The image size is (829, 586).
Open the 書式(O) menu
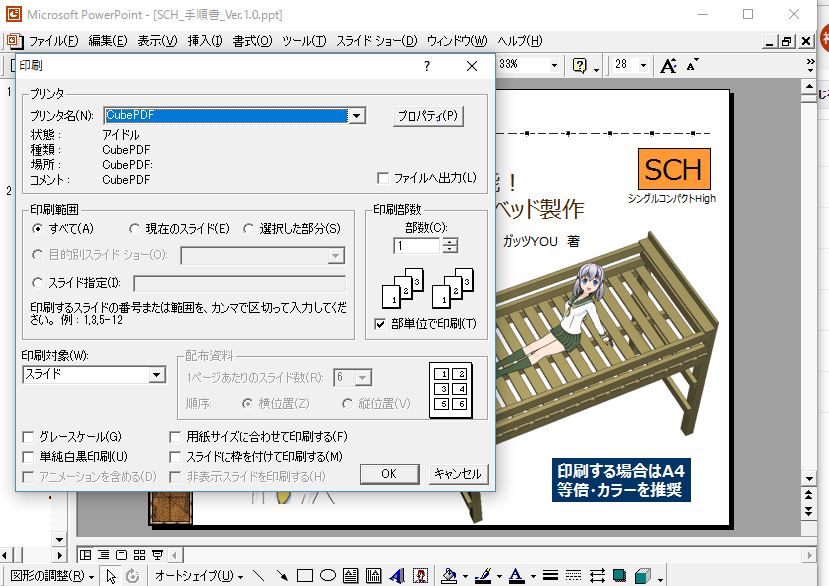pos(252,41)
